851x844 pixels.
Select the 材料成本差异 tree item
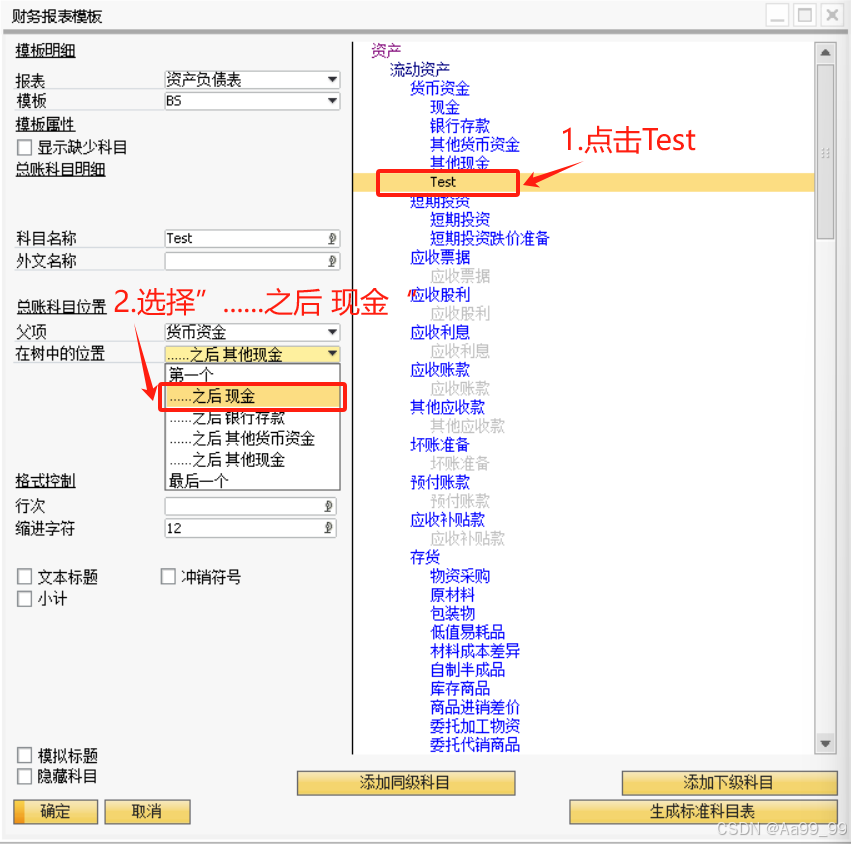click(x=475, y=651)
